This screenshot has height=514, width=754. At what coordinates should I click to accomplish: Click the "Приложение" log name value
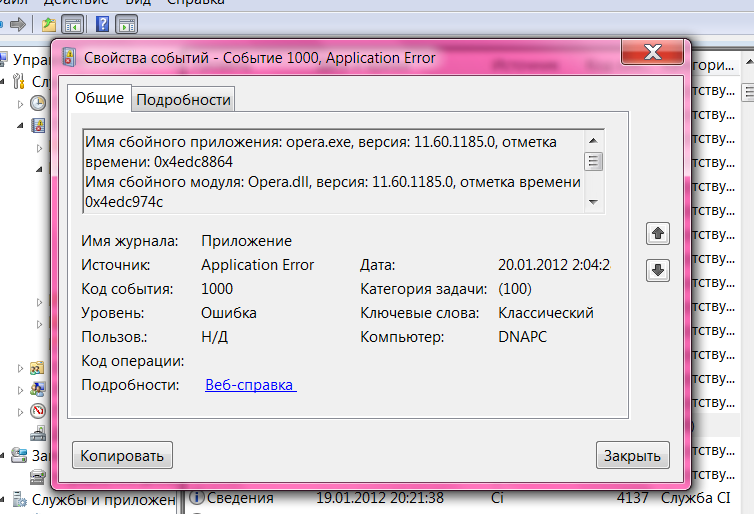(246, 241)
